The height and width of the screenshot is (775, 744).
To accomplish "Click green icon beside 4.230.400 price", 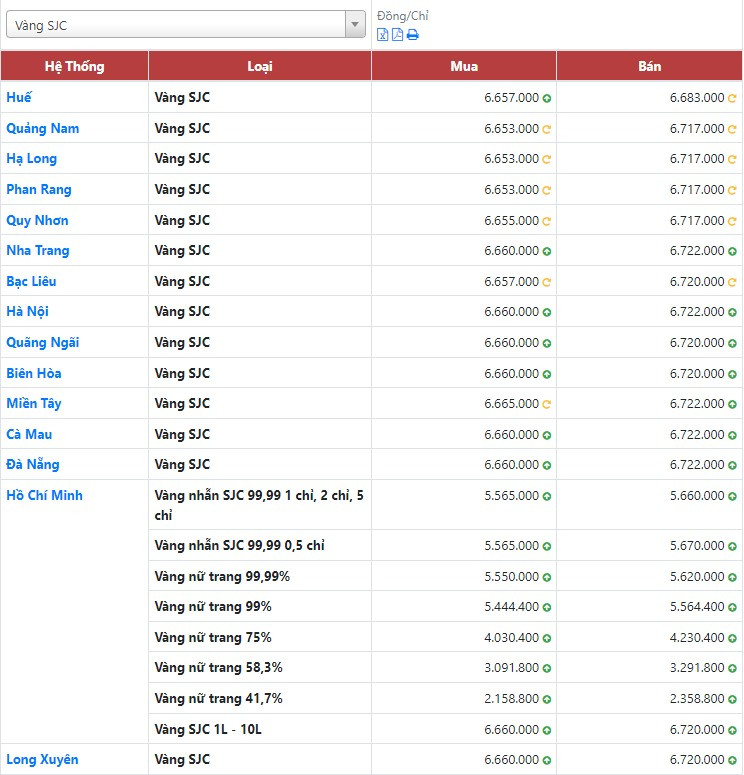I will click(x=732, y=639).
